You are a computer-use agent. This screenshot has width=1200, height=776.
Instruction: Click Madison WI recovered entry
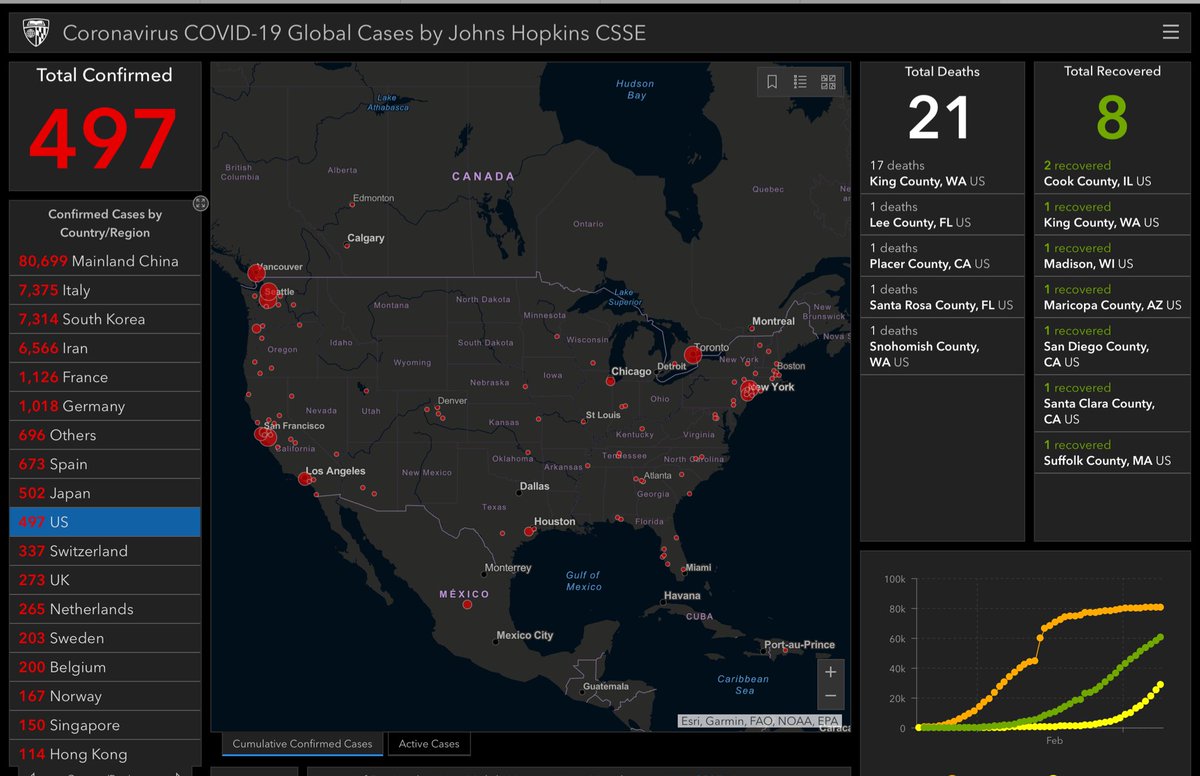click(x=1112, y=255)
